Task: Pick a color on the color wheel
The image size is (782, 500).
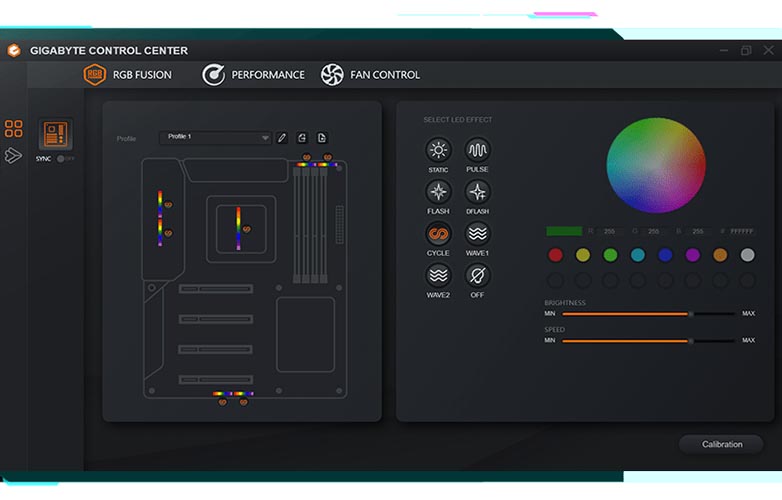Action: tap(656, 165)
